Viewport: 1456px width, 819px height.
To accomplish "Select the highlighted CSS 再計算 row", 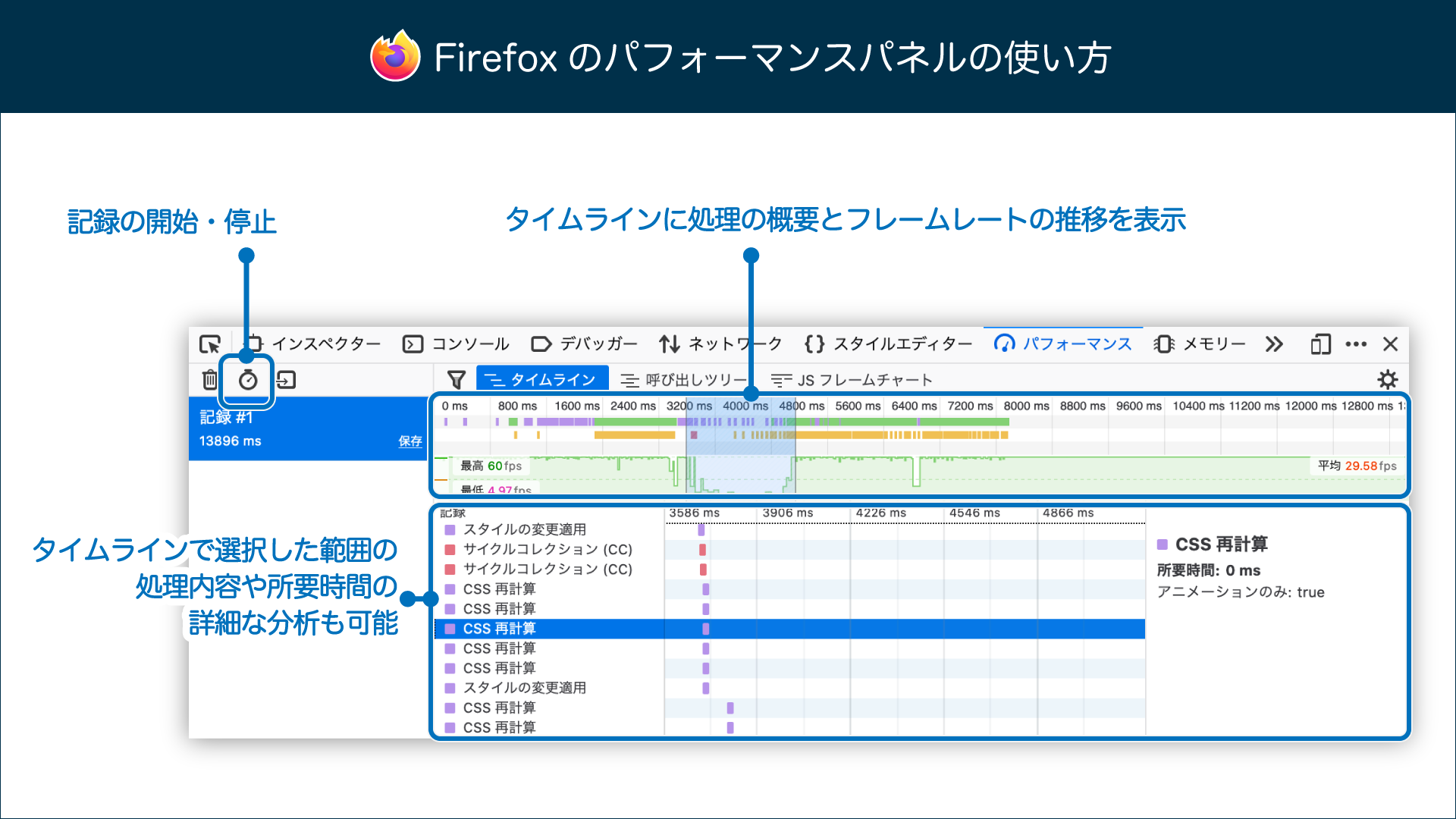I will pyautogui.click(x=789, y=629).
